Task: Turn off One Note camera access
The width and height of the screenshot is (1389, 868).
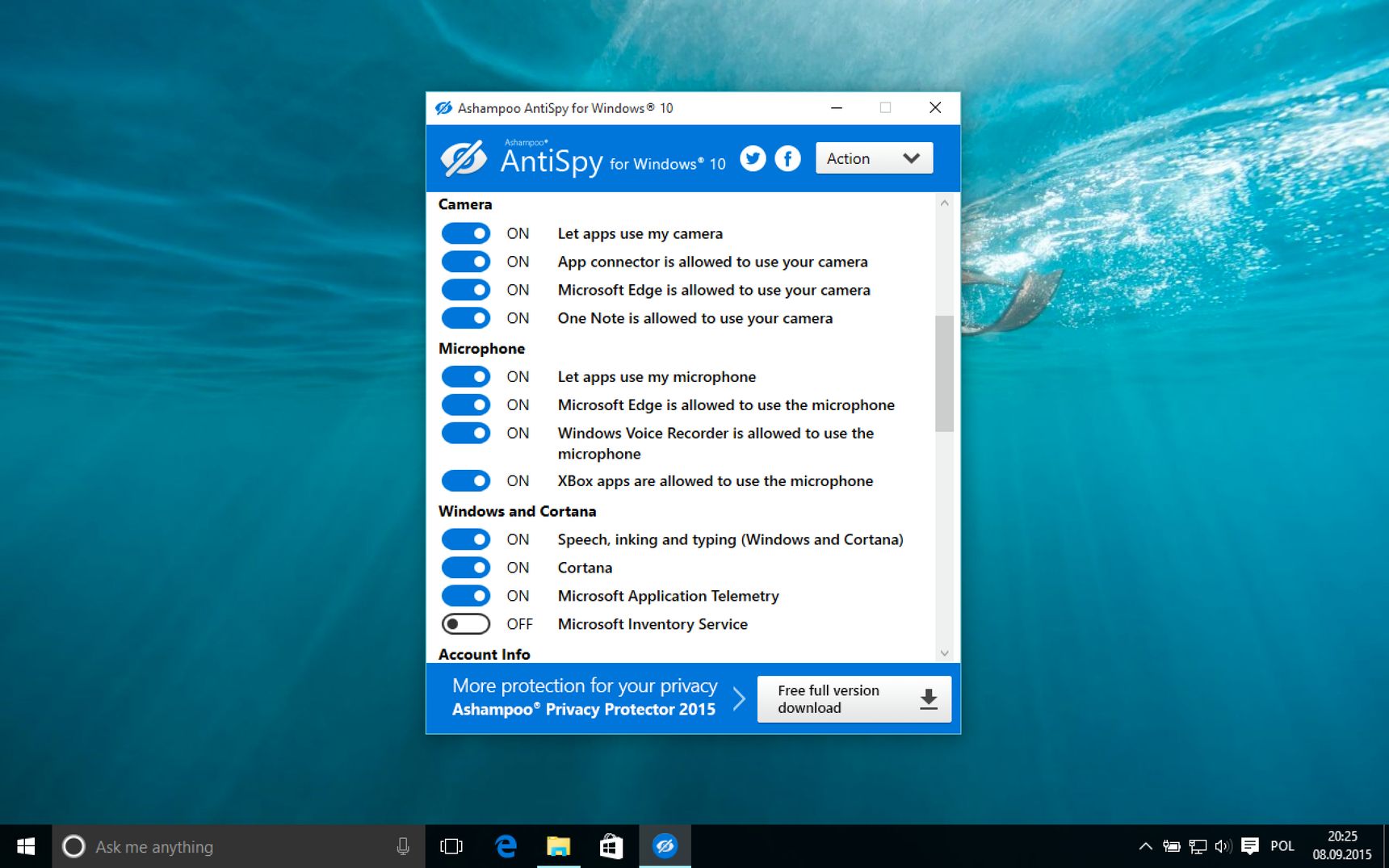Action: [466, 318]
